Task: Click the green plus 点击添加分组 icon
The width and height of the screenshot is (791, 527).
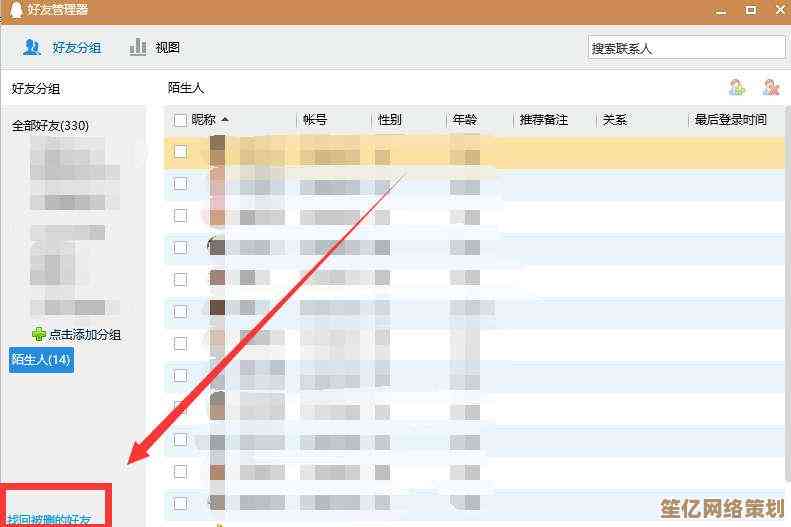Action: [x=39, y=335]
